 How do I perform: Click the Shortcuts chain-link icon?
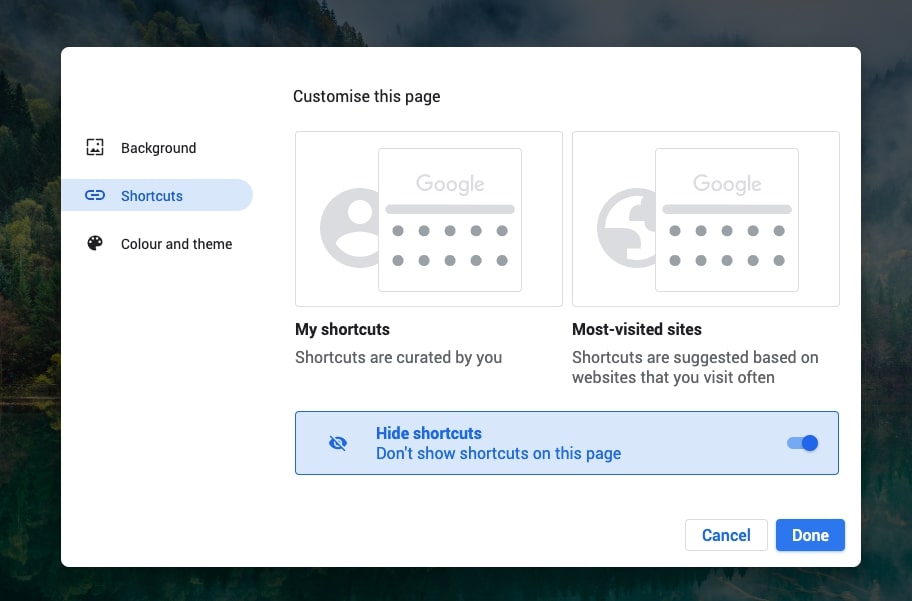[x=95, y=196]
